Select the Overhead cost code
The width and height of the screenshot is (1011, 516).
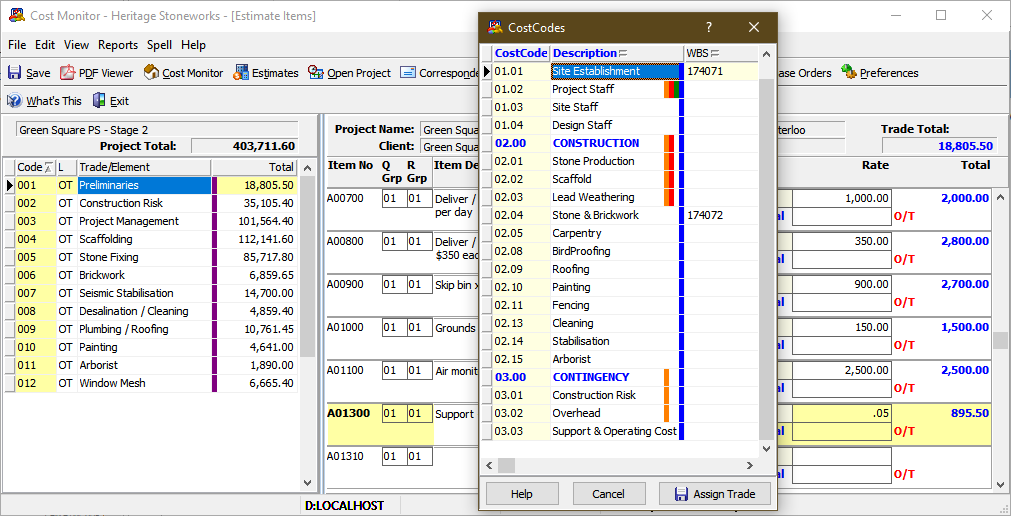tap(620, 413)
